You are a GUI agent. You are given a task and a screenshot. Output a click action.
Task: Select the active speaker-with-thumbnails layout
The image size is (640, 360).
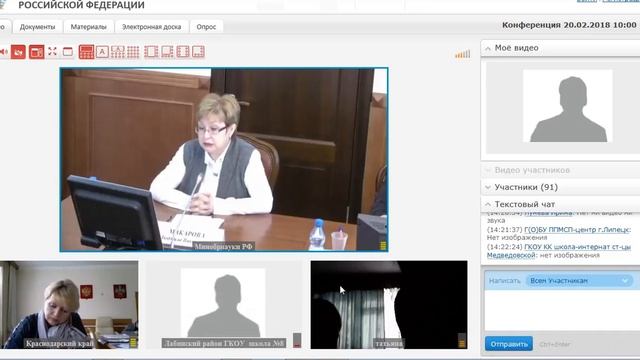coord(86,52)
